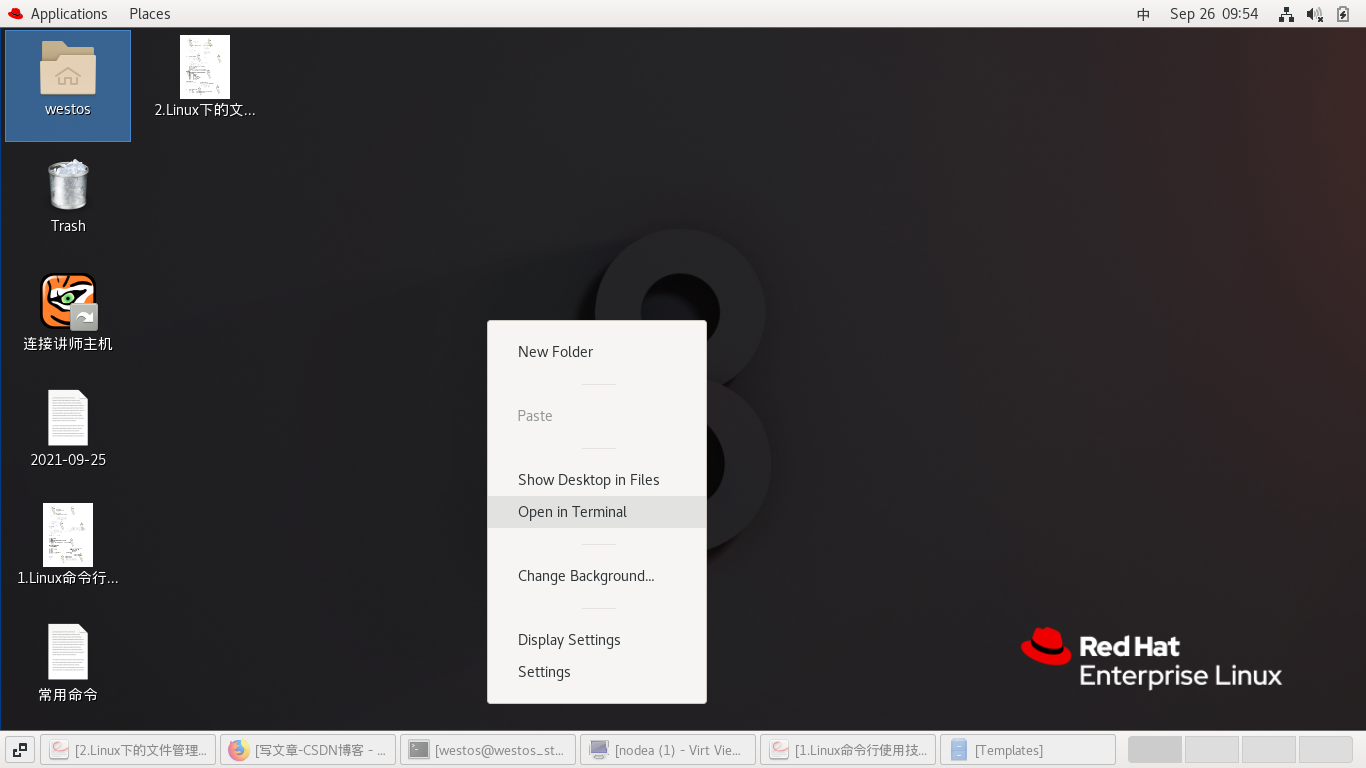
Task: Click the muted volume icon in top bar
Action: pyautogui.click(x=1314, y=14)
